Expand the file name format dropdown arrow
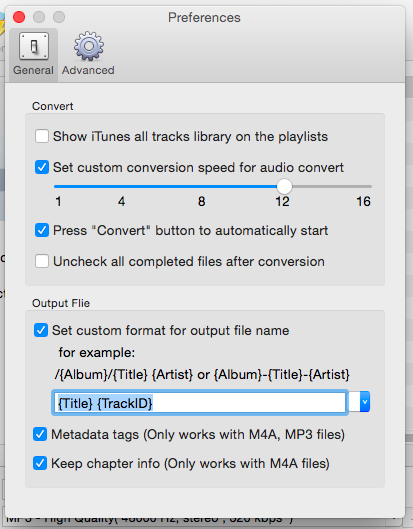This screenshot has height=529, width=413. point(365,402)
